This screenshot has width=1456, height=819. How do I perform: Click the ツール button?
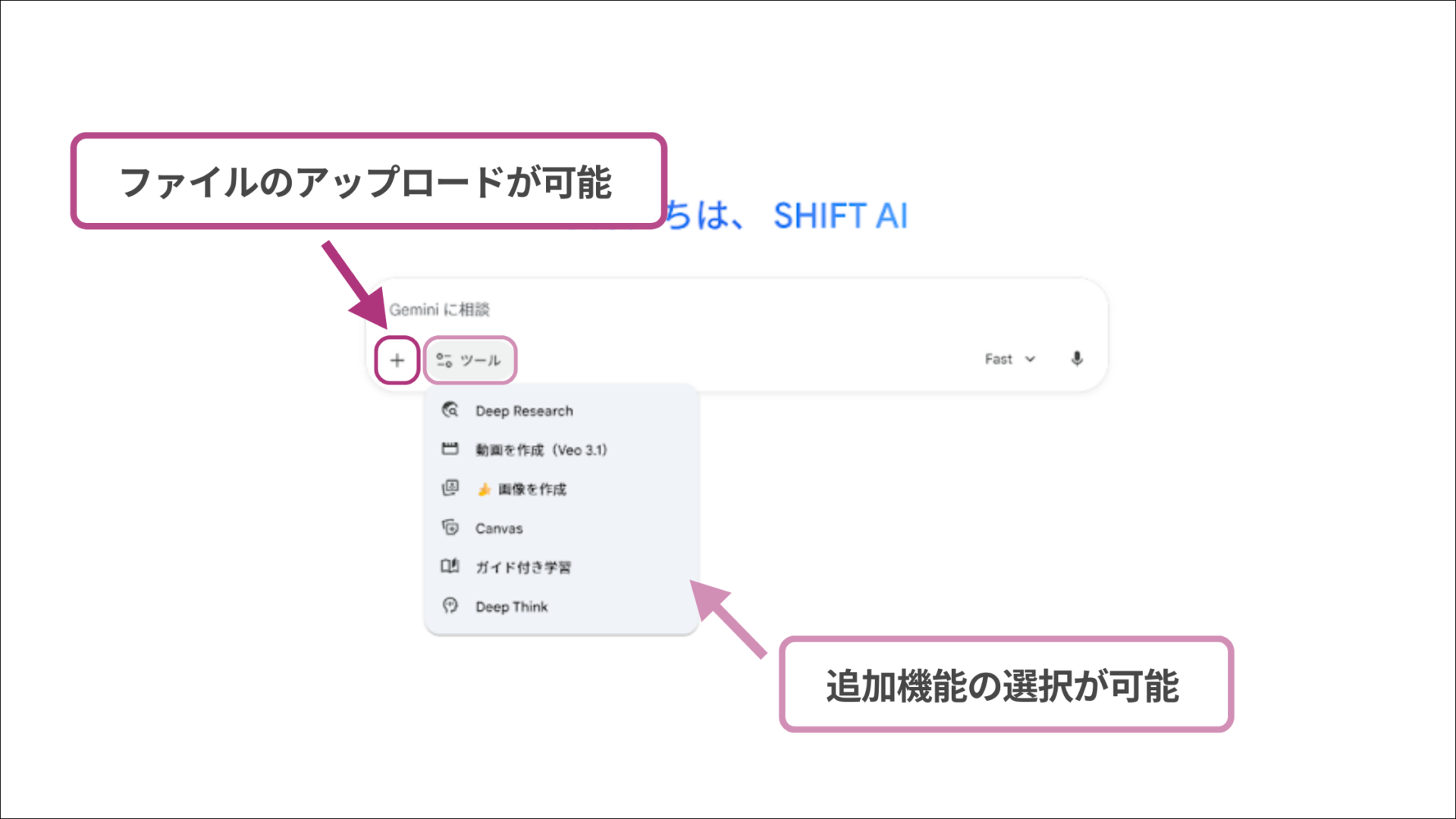point(470,359)
